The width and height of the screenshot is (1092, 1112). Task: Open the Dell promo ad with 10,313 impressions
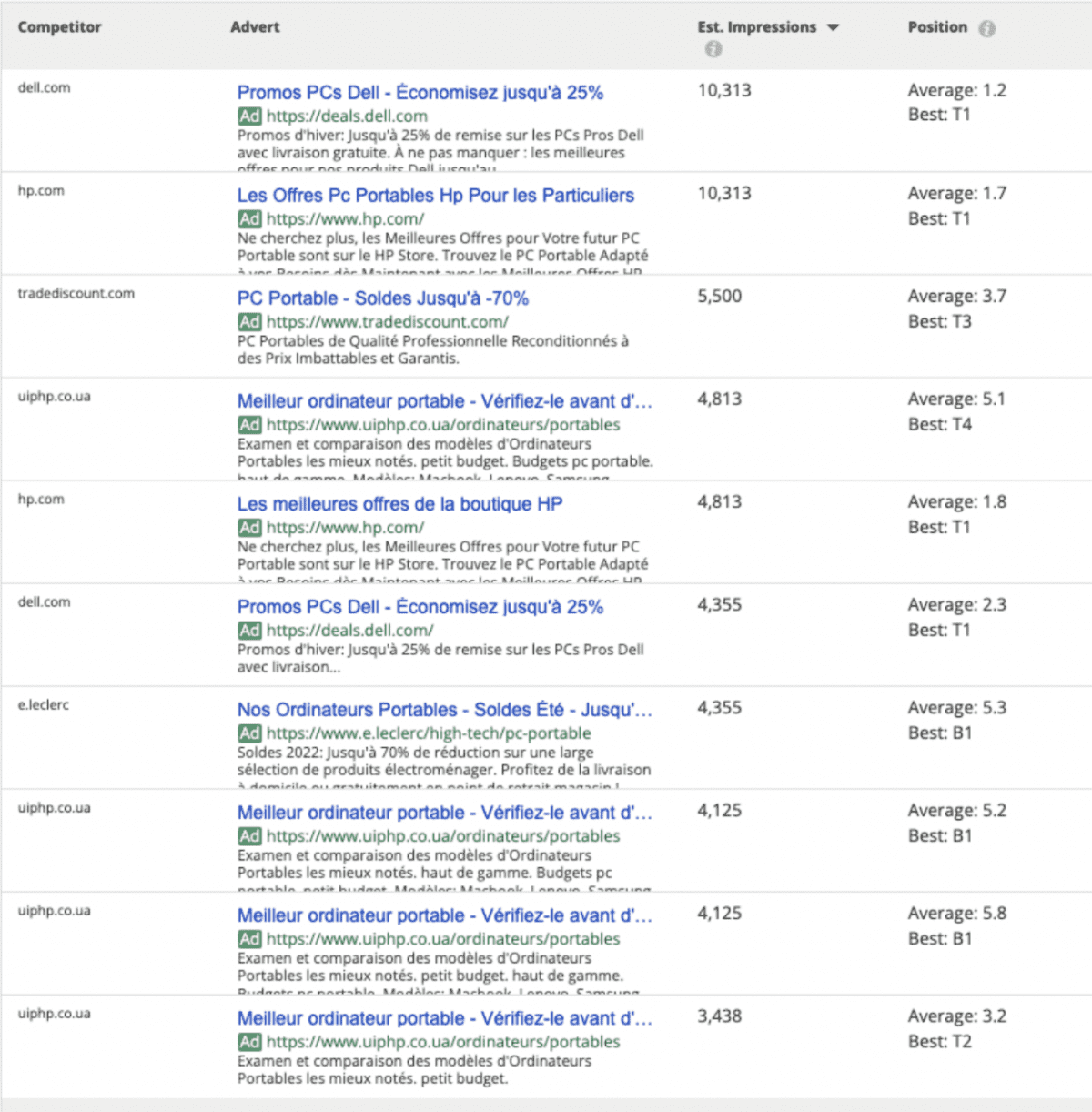(420, 93)
